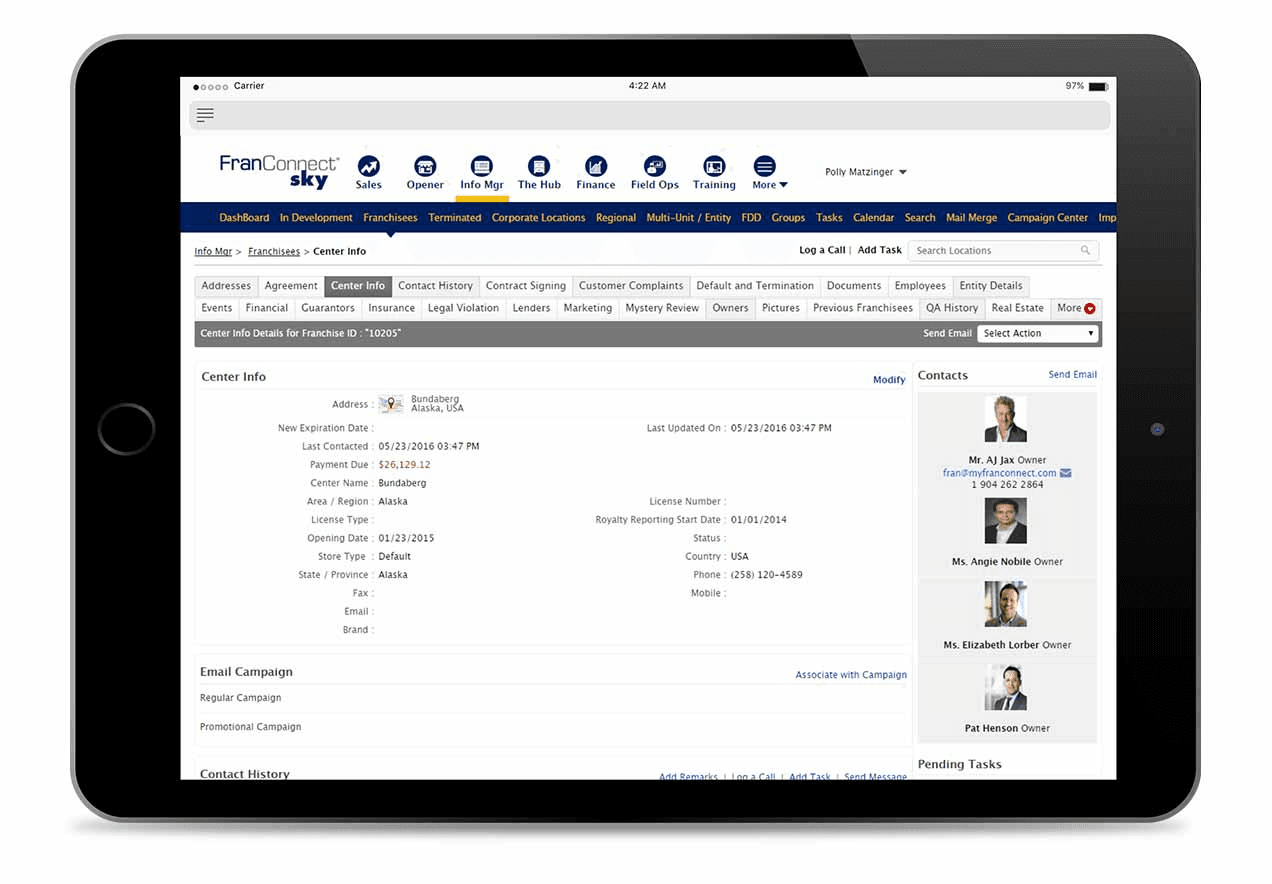
Task: Click into the Search Locations field
Action: (1003, 251)
